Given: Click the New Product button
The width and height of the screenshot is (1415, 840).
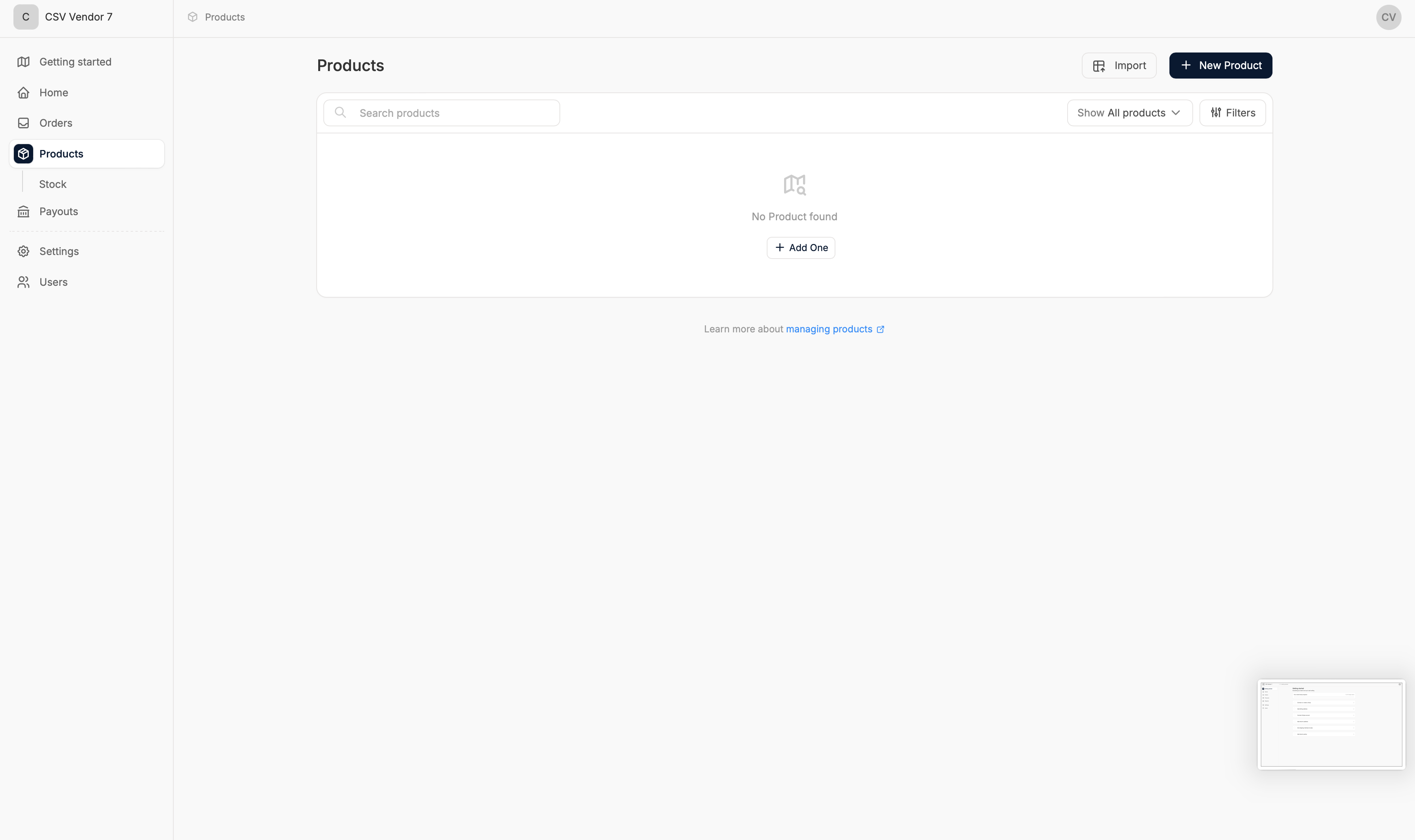Looking at the screenshot, I should click(1220, 66).
